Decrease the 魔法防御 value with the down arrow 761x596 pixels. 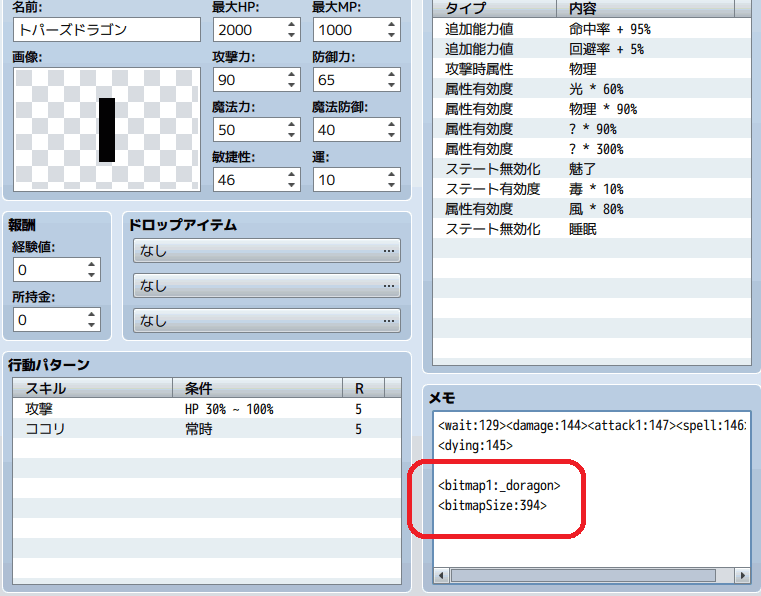391,135
